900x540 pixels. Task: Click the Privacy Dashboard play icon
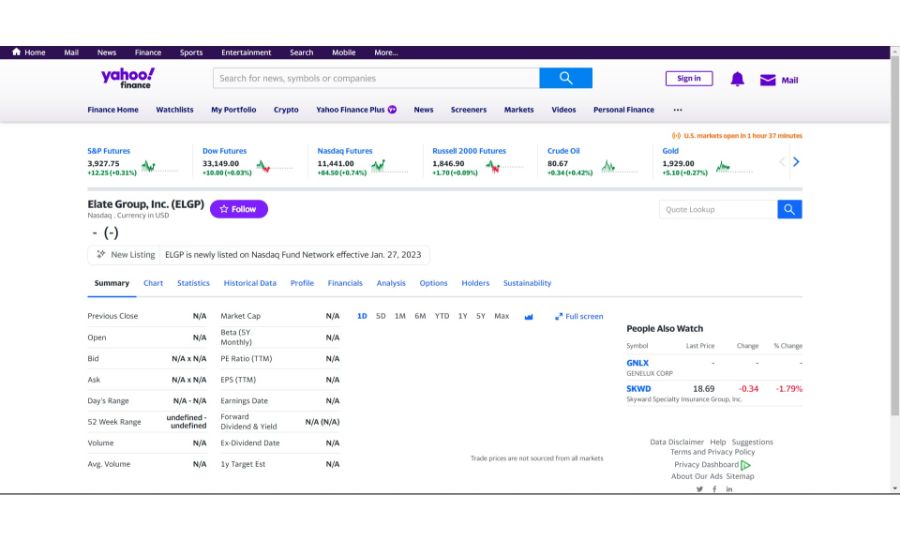pyautogui.click(x=746, y=465)
